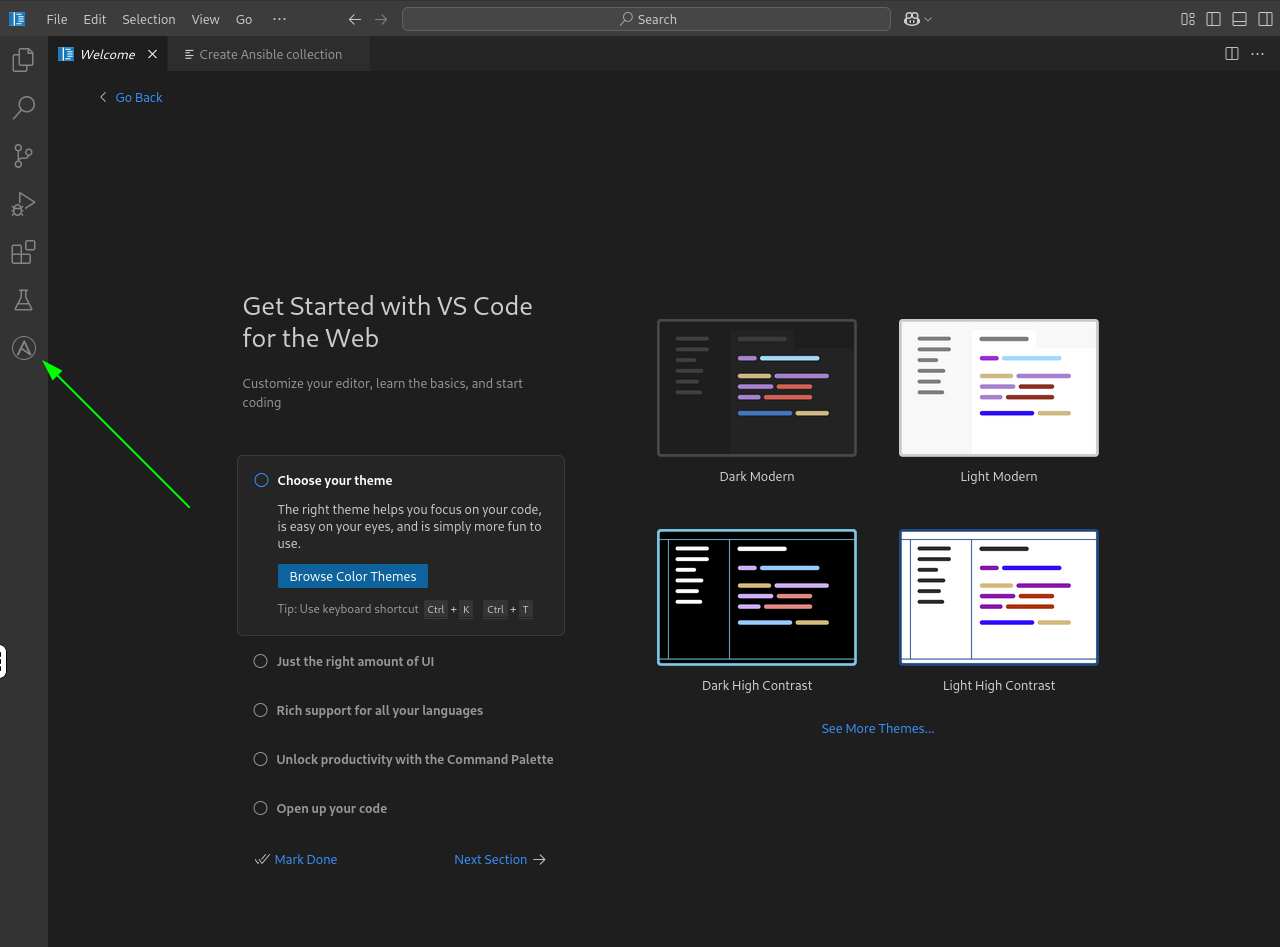Open the Go menu

point(244,19)
